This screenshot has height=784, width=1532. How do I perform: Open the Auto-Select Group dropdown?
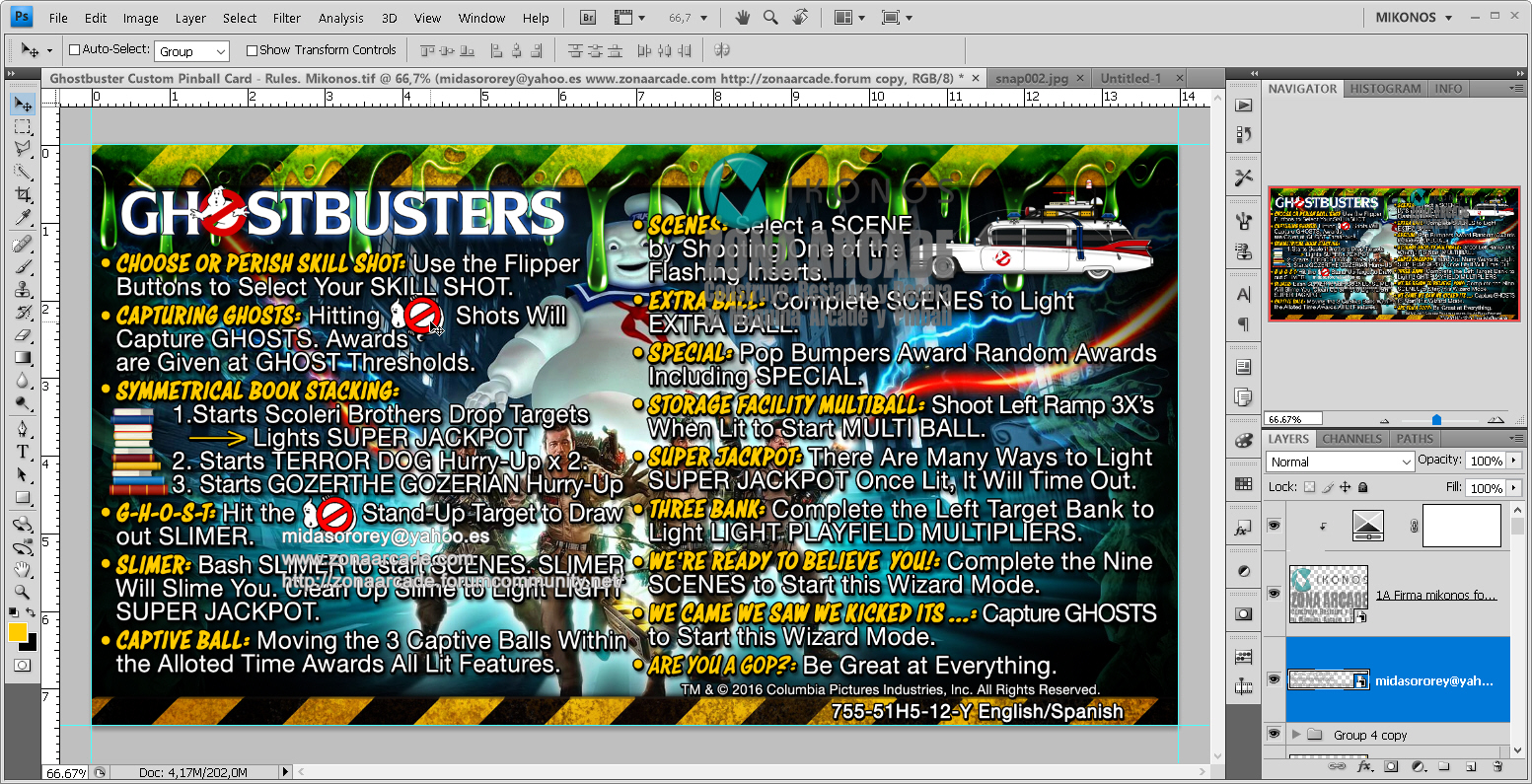191,51
